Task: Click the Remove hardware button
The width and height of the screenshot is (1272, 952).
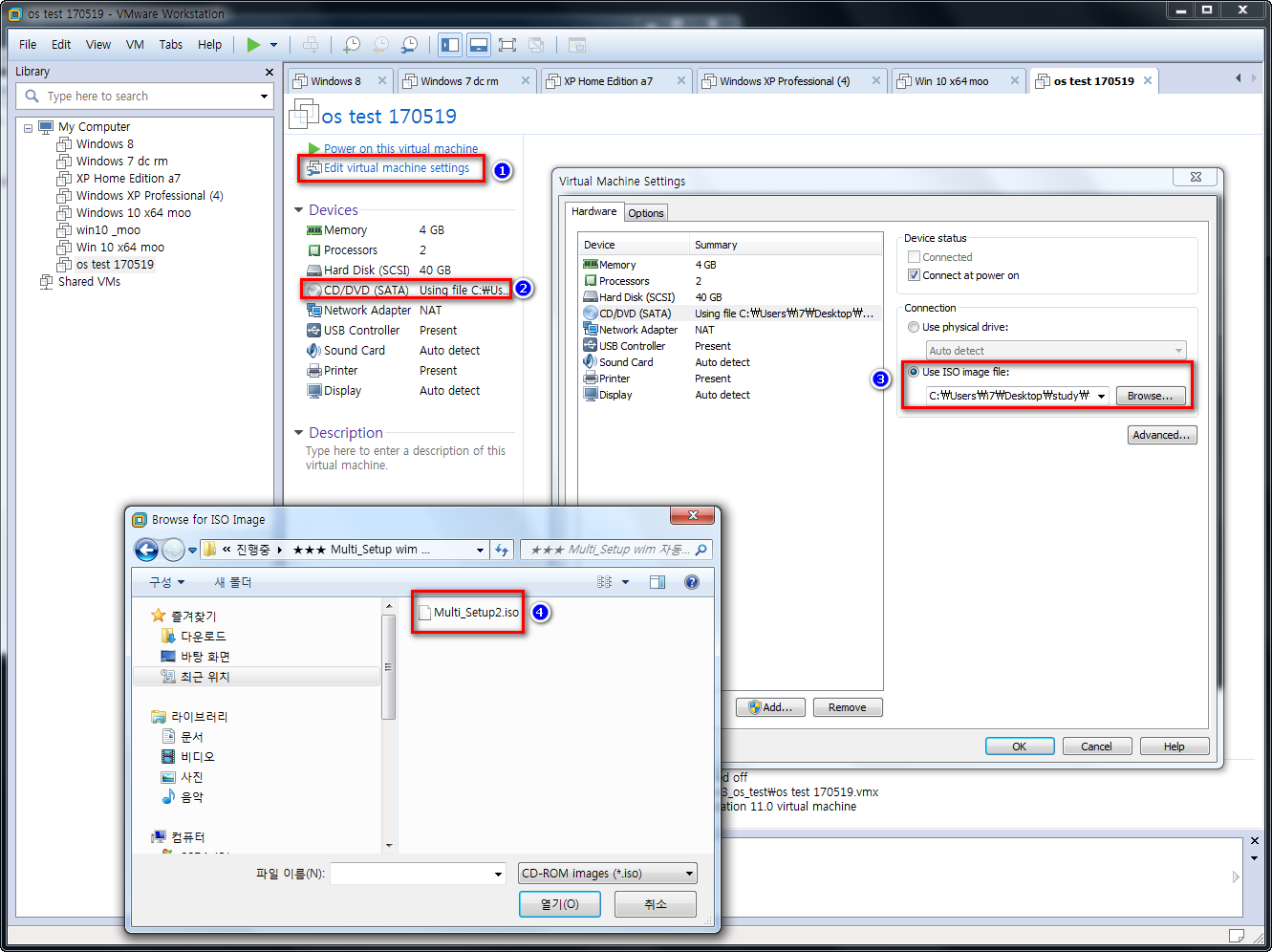Action: click(x=848, y=707)
